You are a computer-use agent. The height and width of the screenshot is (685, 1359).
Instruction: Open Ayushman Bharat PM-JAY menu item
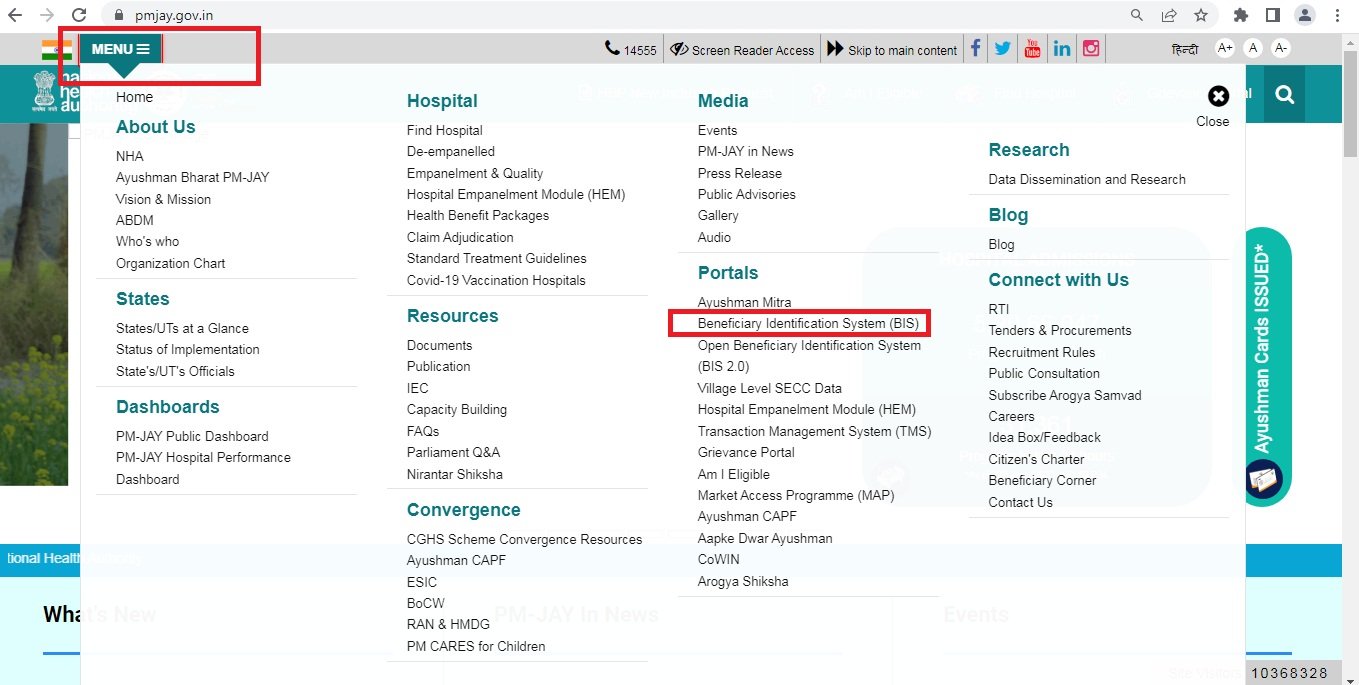pyautogui.click(x=193, y=177)
